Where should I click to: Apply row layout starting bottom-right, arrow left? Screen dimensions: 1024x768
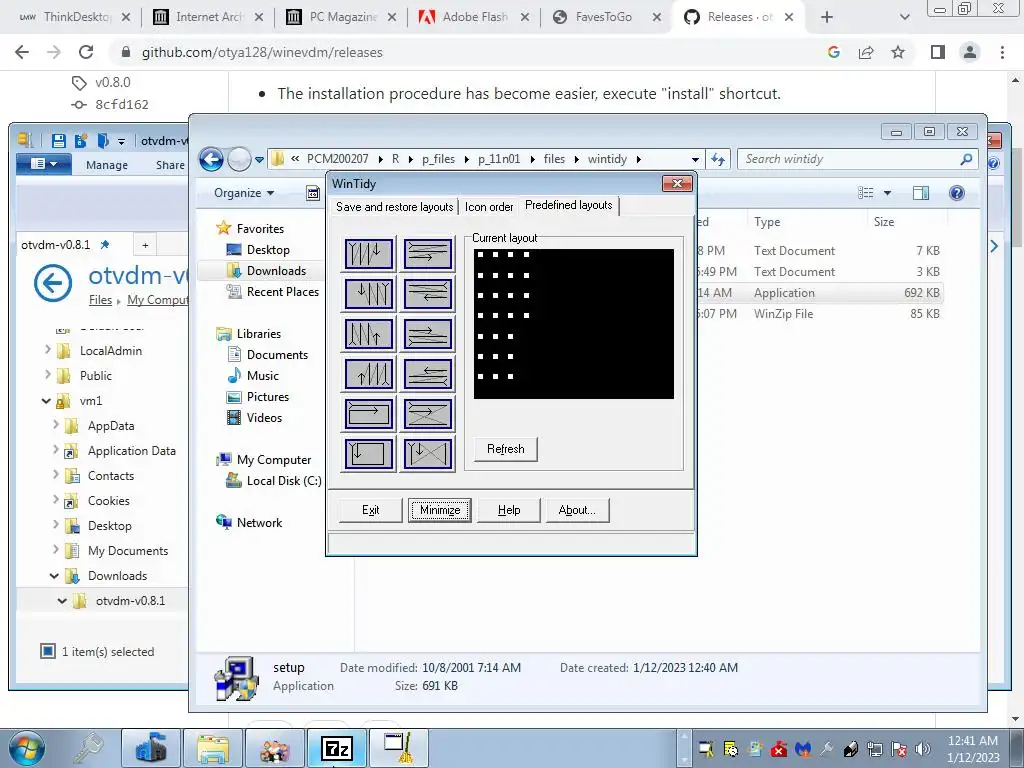[428, 374]
